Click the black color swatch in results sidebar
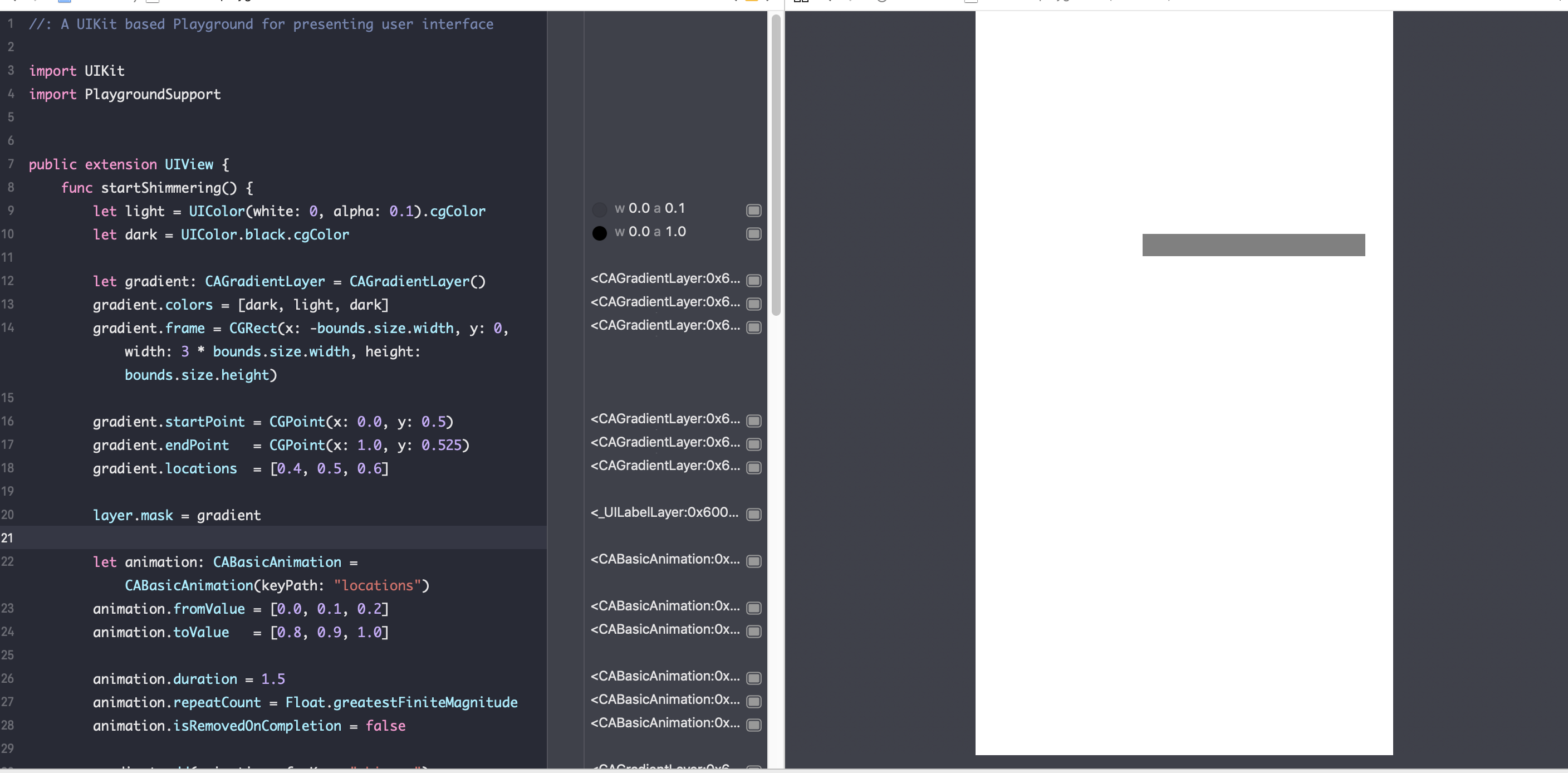This screenshot has height=773, width=1568. tap(600, 233)
